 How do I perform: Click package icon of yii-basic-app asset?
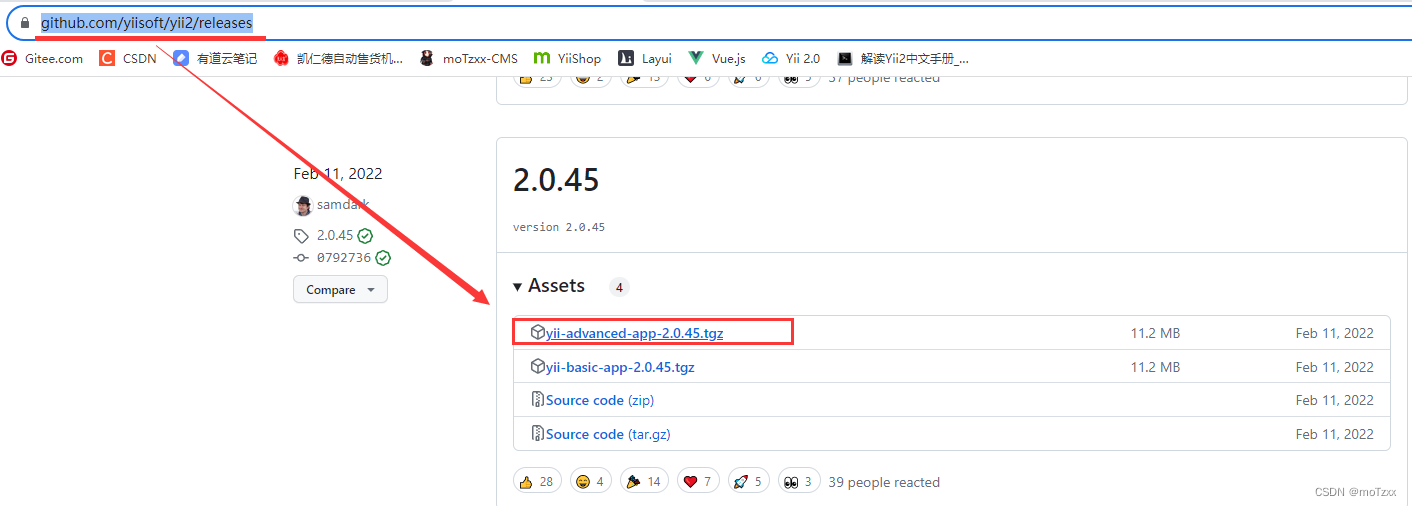point(538,367)
